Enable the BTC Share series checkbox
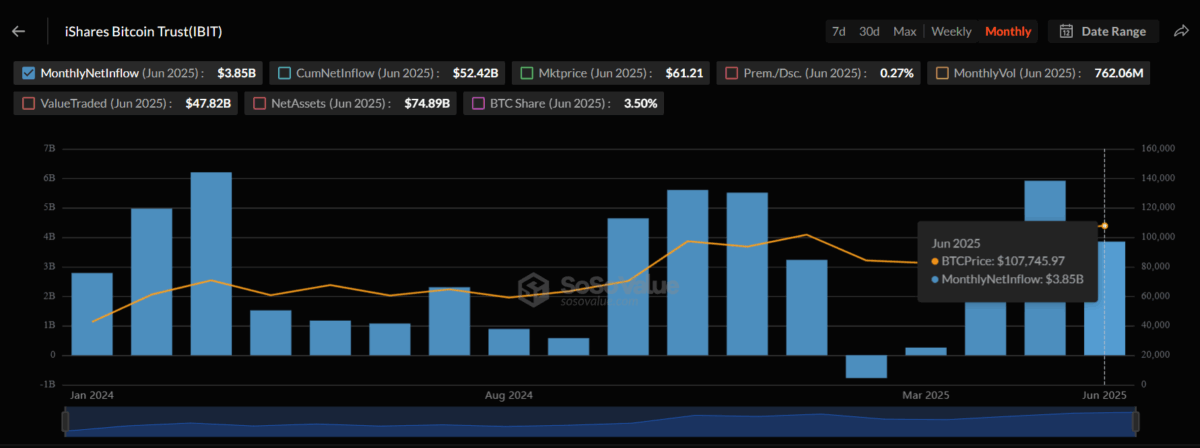This screenshot has width=1200, height=448. [477, 103]
